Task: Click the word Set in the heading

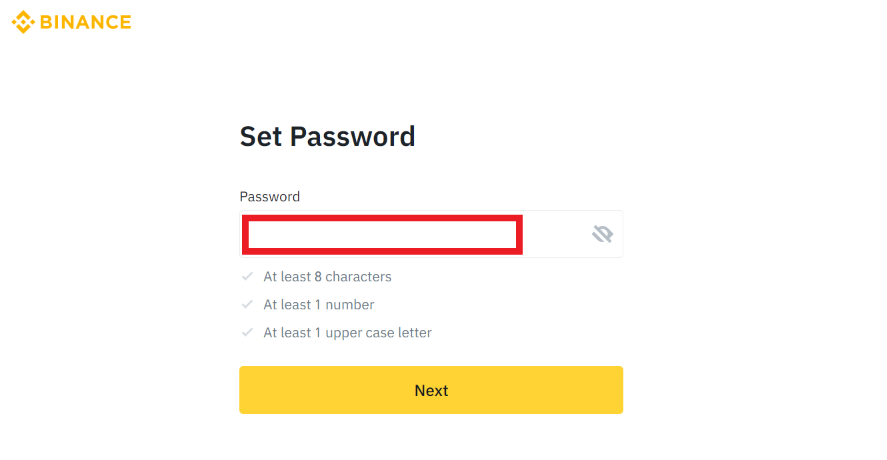Action: pyautogui.click(x=261, y=136)
